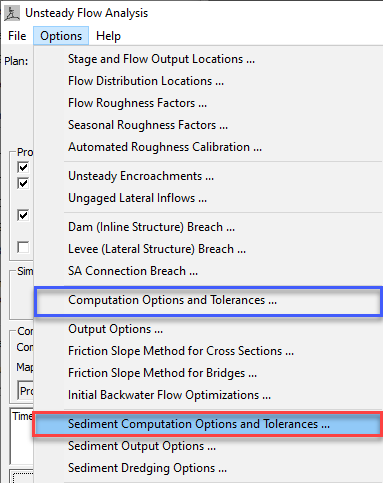The height and width of the screenshot is (483, 383).
Task: Toggle the first checked box under Pro
Action: (x=23, y=167)
